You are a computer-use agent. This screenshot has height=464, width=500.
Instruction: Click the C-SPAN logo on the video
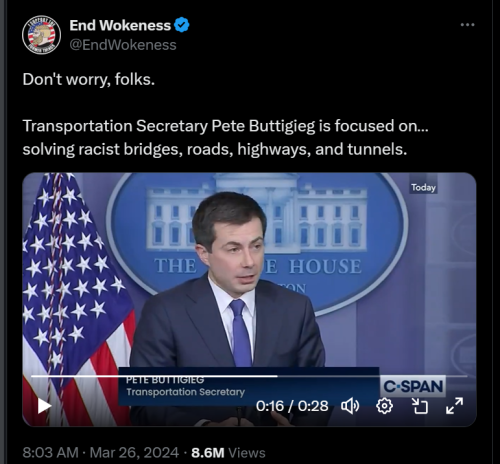click(413, 386)
